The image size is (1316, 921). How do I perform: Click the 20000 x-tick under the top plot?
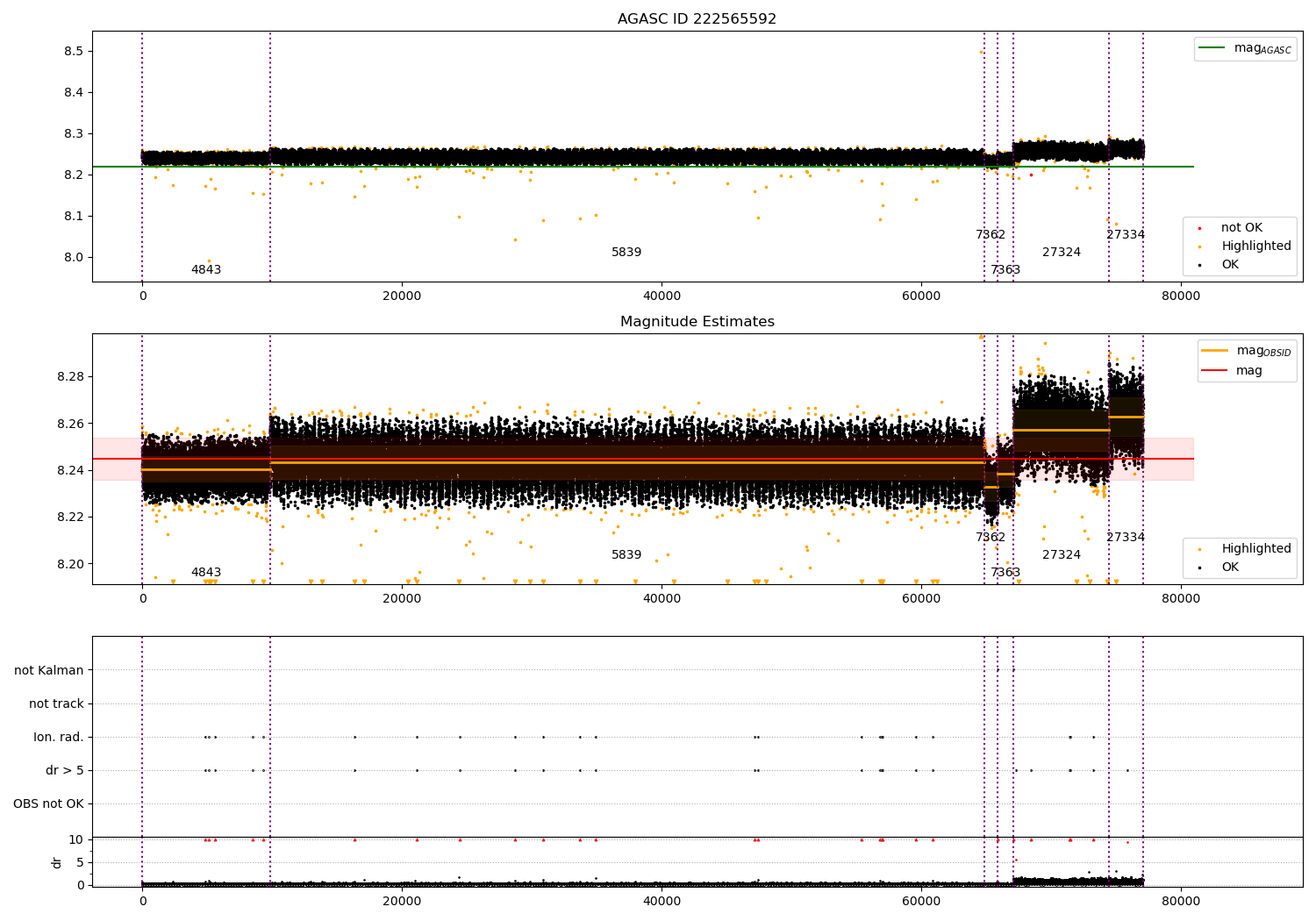(x=402, y=296)
